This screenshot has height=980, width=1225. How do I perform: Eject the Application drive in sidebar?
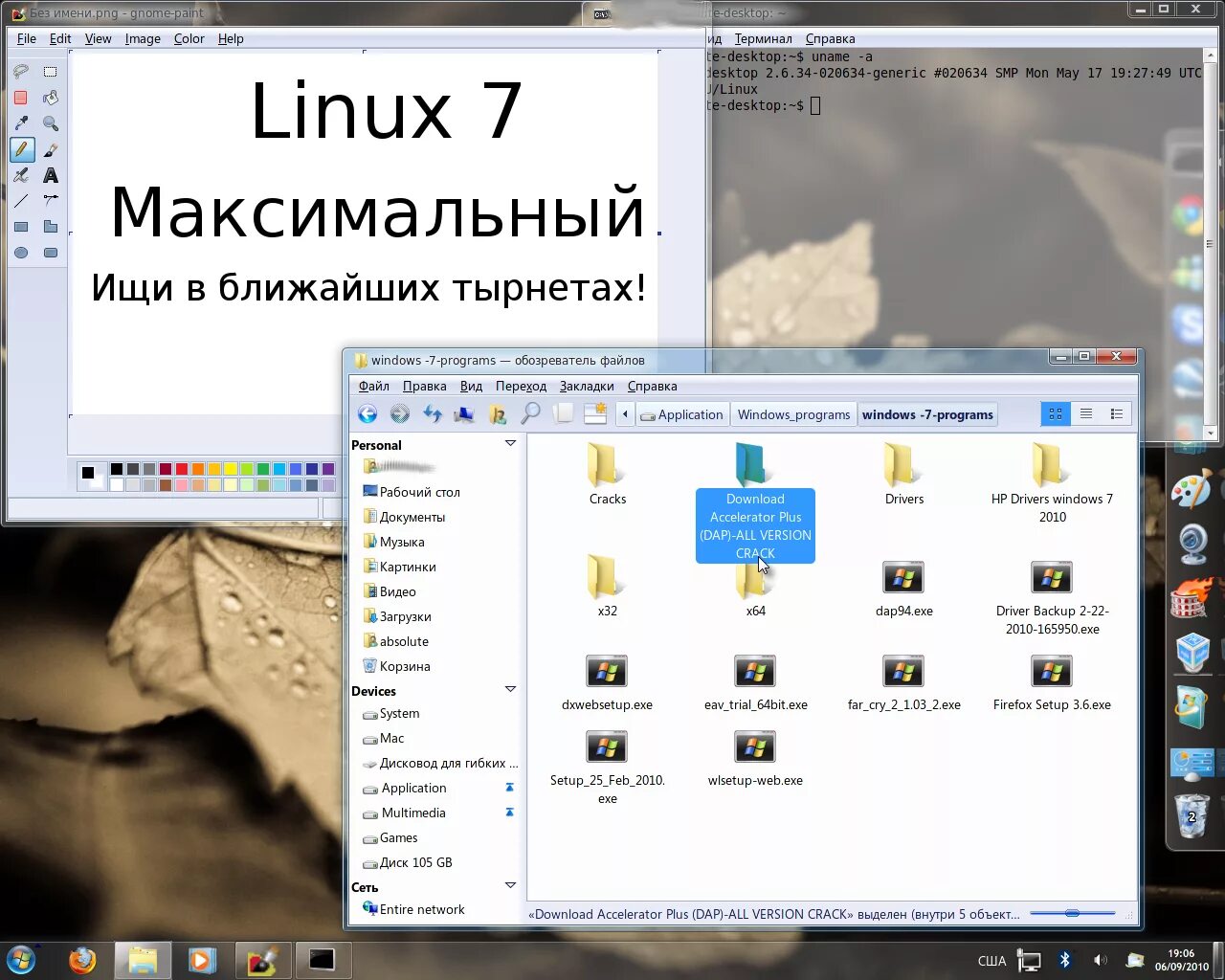tap(509, 788)
